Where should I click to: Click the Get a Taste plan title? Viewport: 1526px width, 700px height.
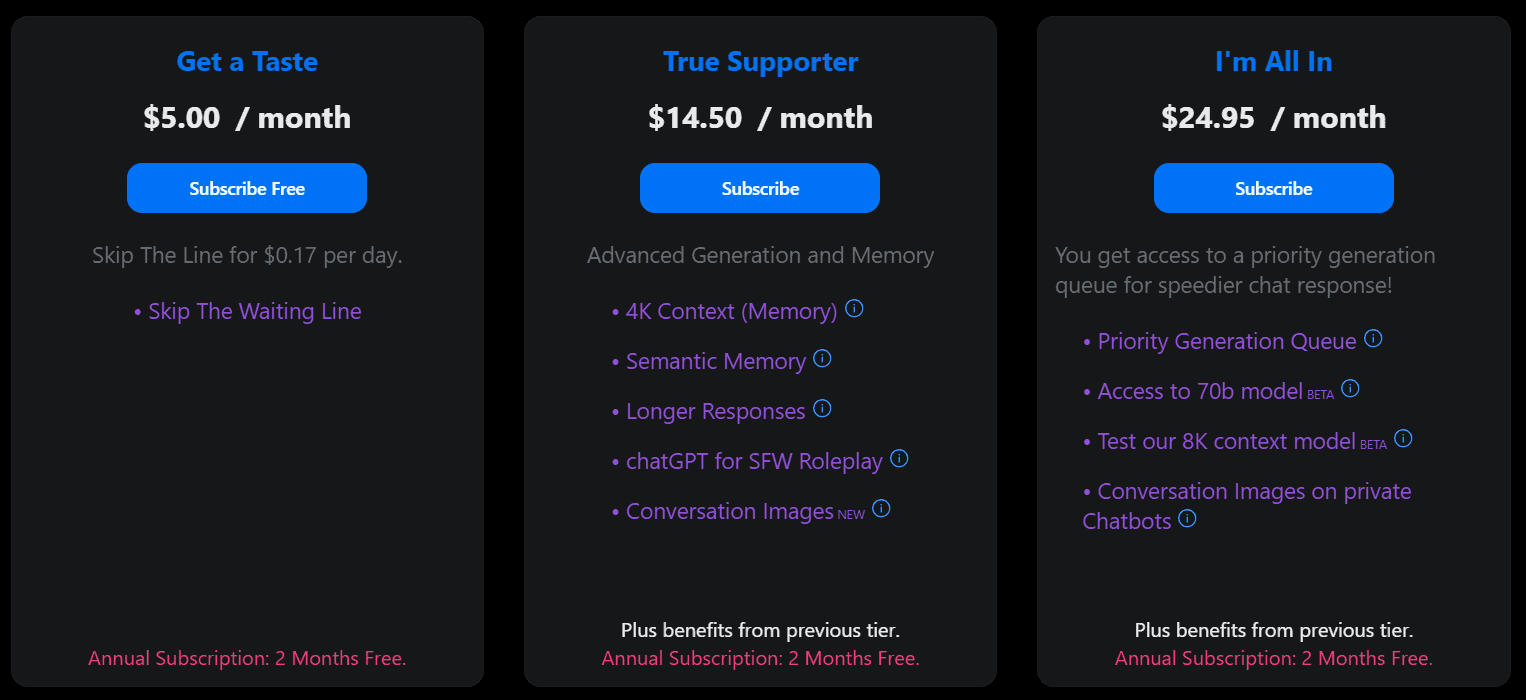click(247, 62)
